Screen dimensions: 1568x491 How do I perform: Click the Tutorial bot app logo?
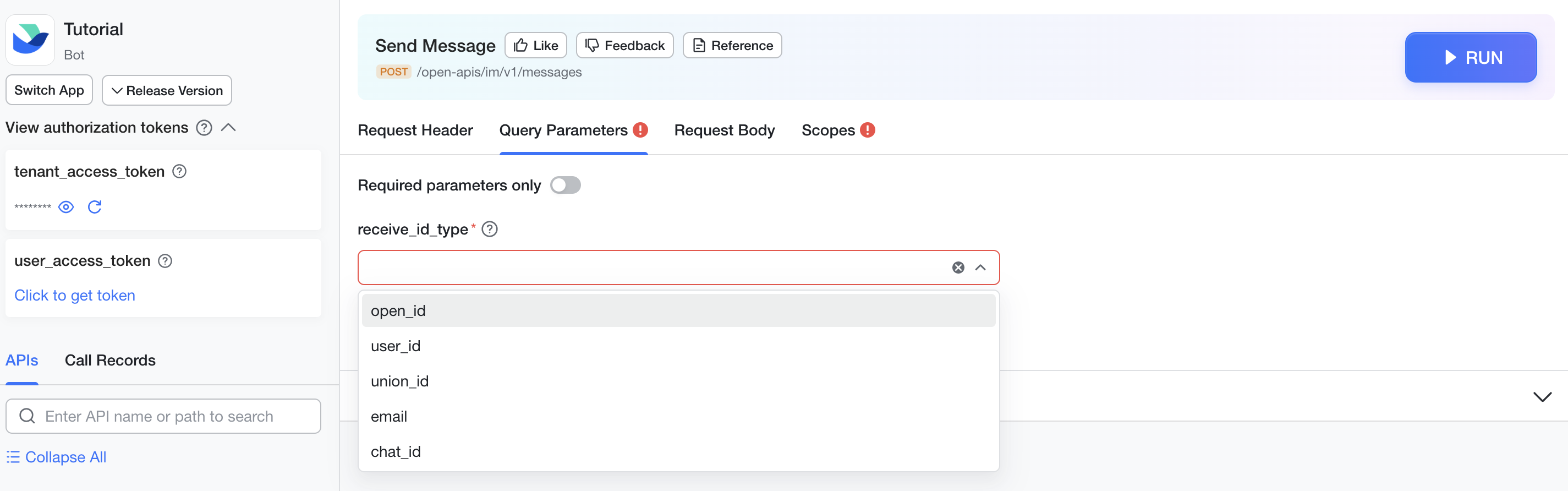click(x=30, y=40)
